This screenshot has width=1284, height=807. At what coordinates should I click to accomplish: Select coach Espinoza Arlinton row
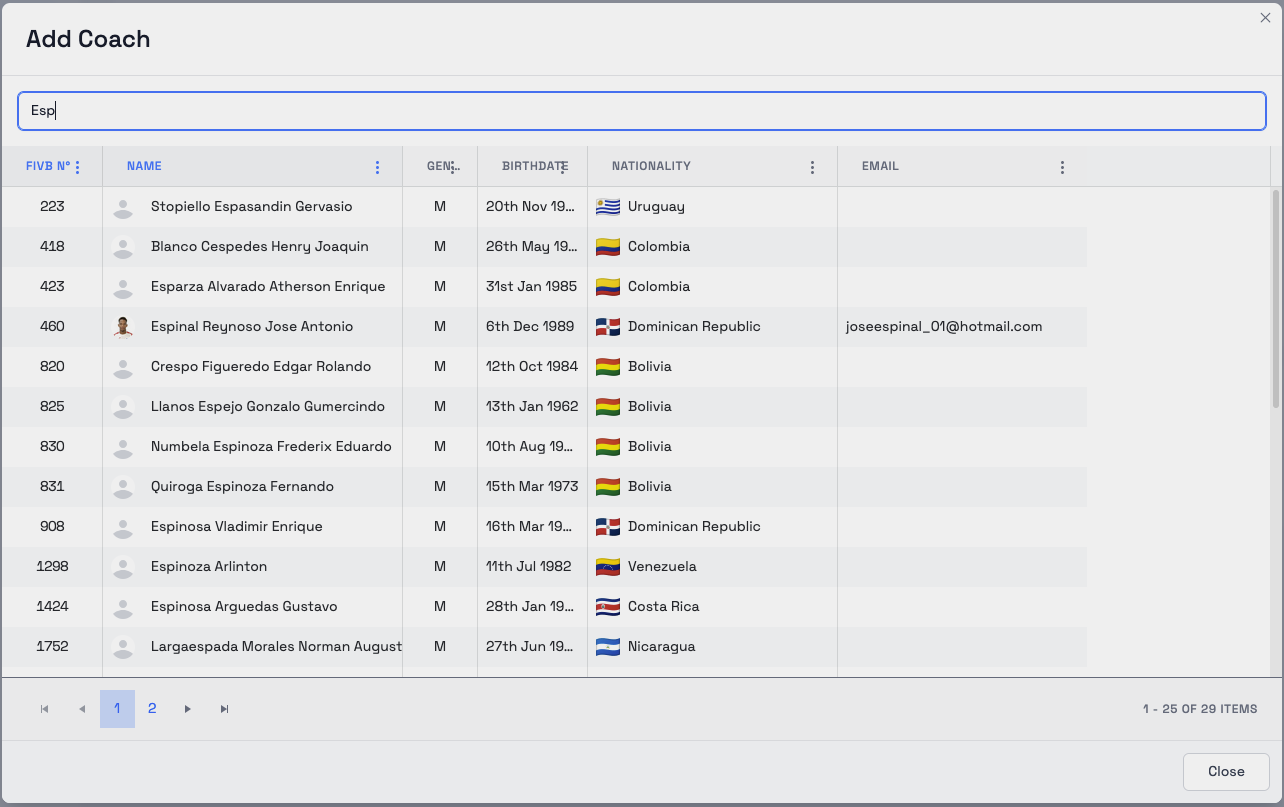(x=209, y=566)
